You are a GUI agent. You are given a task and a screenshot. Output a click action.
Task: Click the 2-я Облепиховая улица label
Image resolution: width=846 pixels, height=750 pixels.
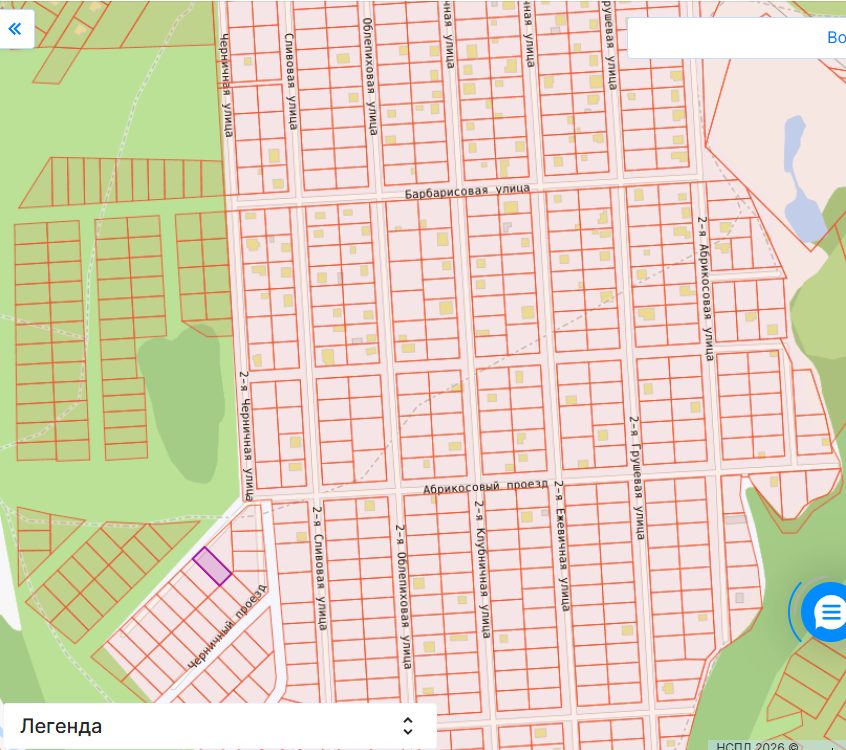point(403,597)
